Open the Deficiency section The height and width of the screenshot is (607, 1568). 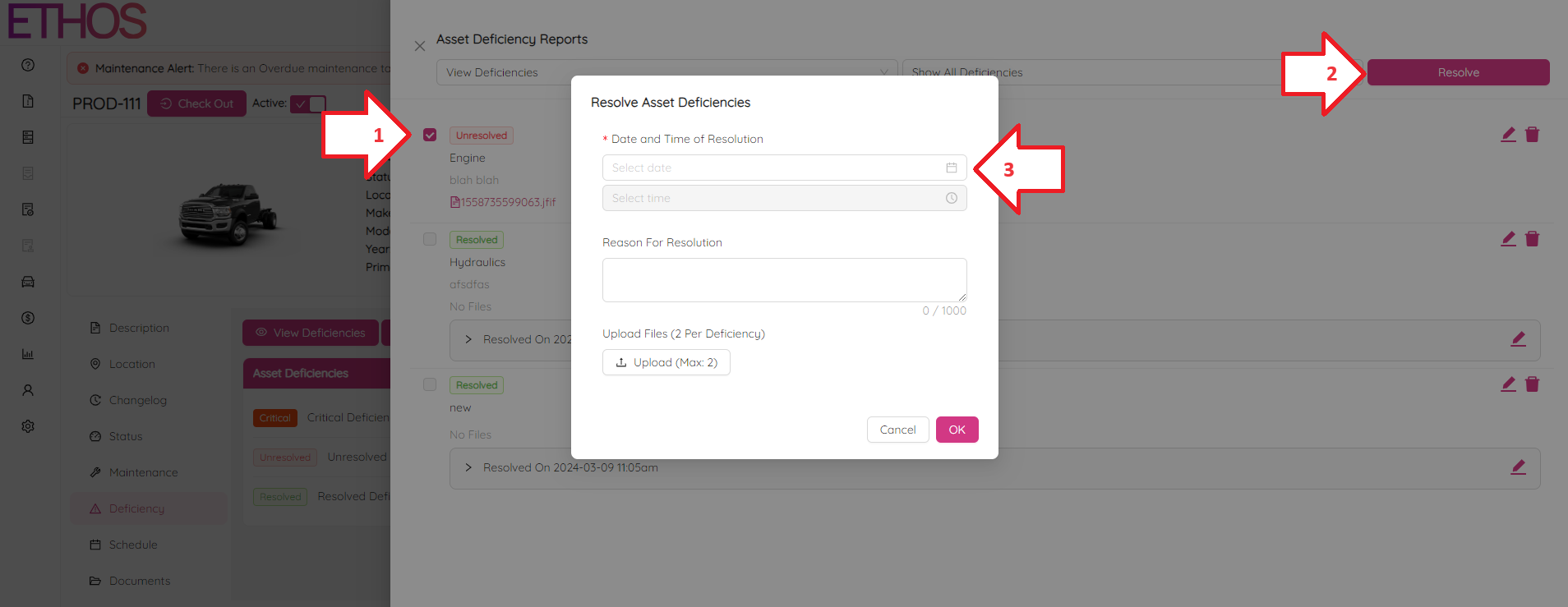coord(148,508)
